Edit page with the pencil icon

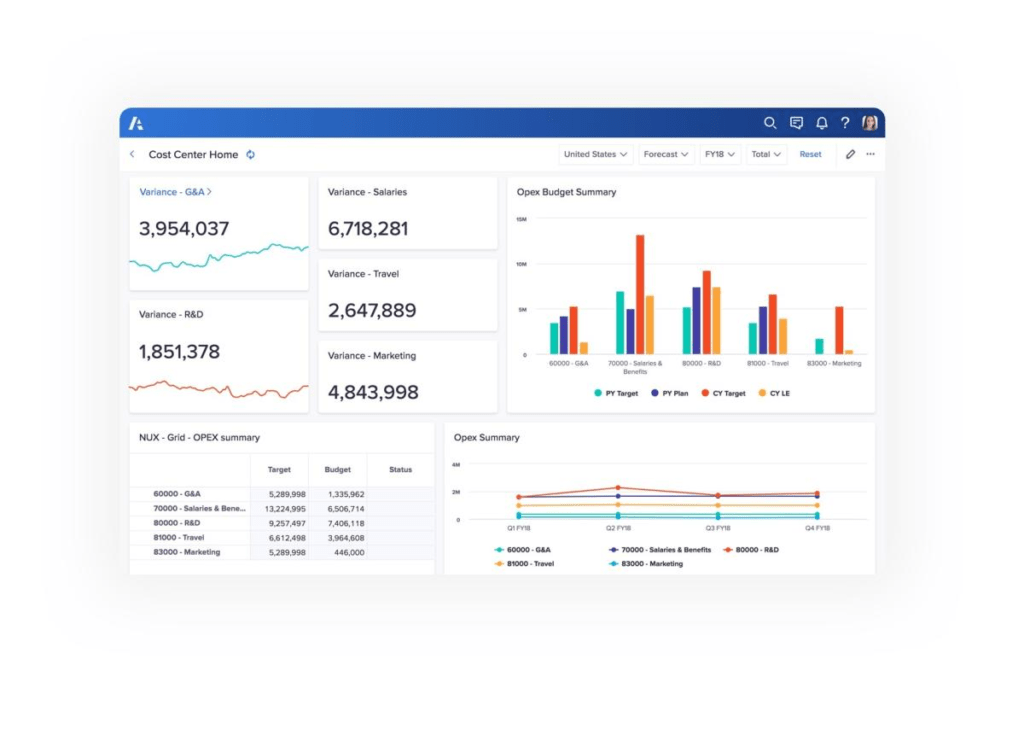point(850,154)
